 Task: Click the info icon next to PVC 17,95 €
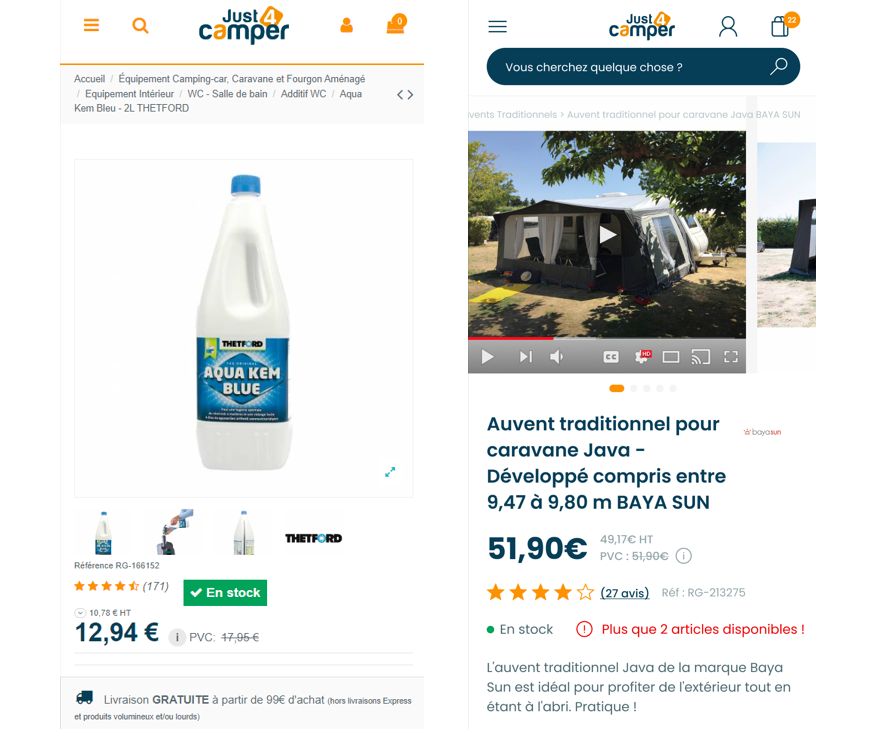pos(177,638)
